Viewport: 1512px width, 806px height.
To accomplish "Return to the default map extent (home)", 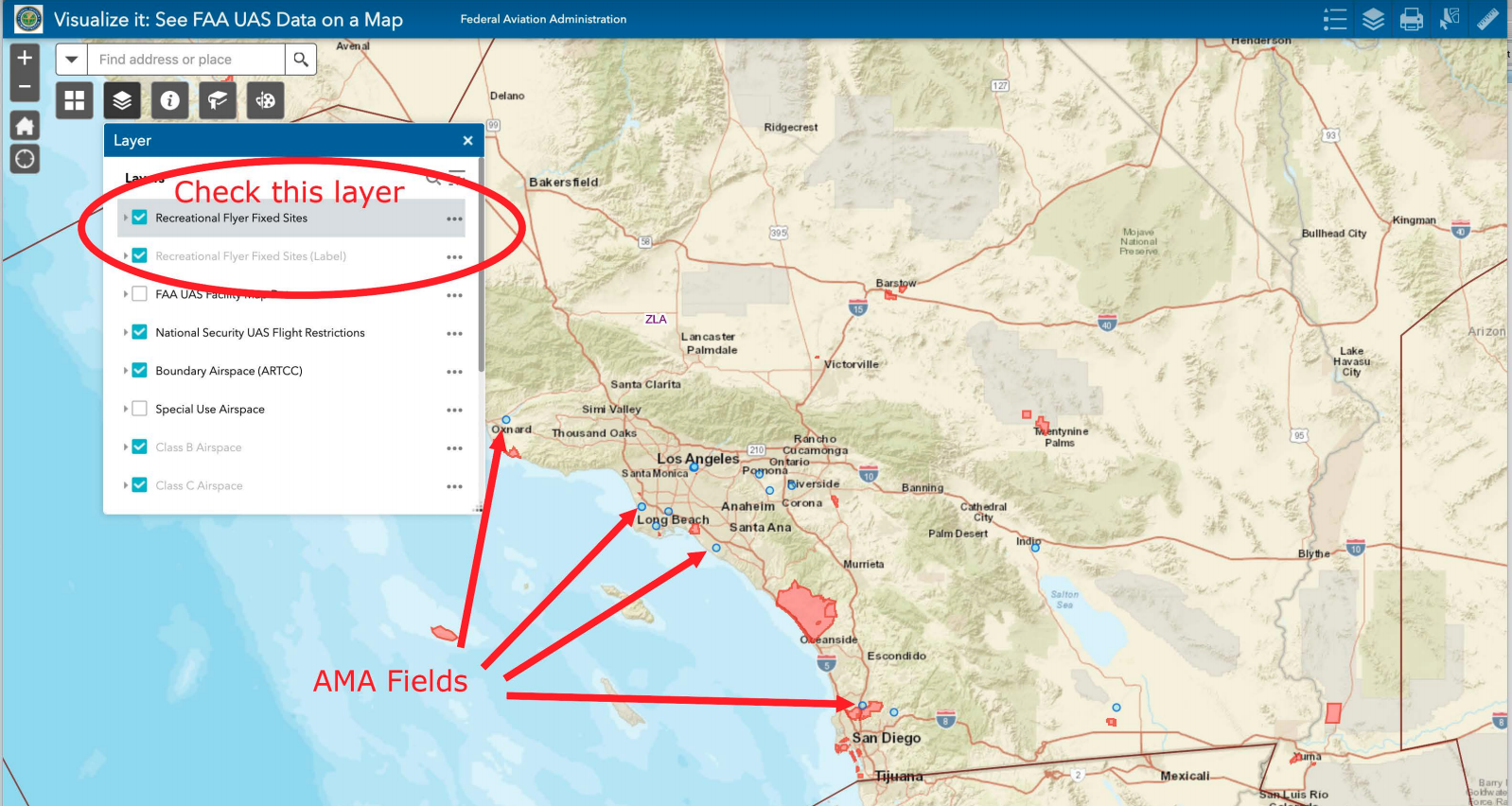I will click(25, 126).
